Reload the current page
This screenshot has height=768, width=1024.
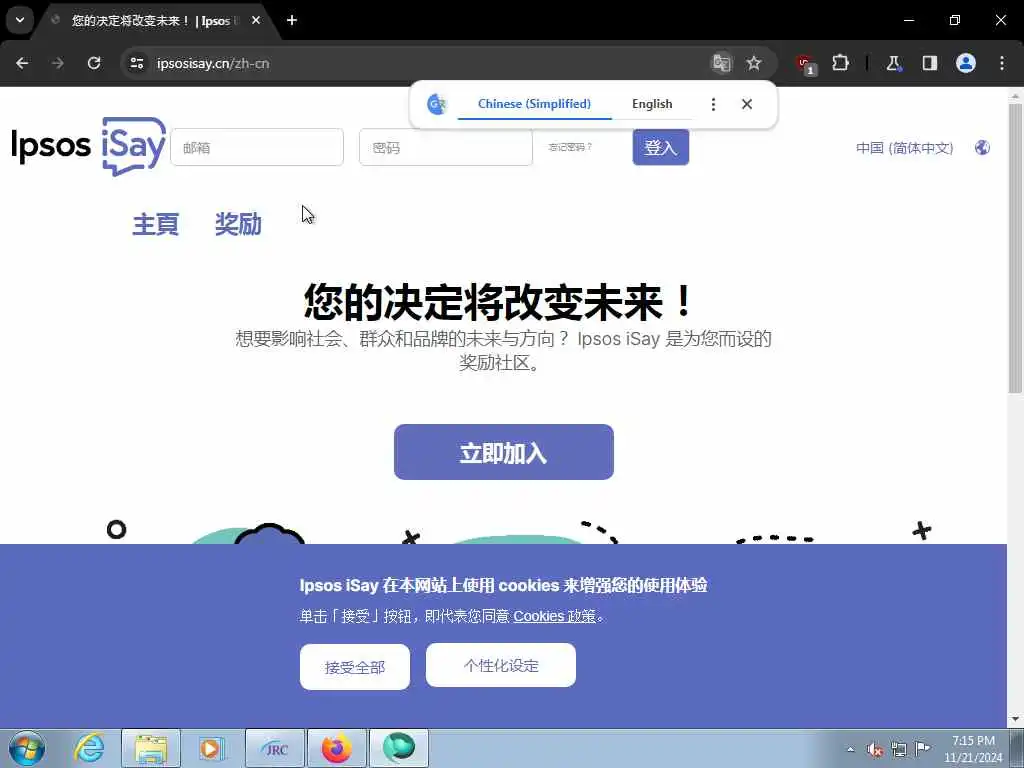[x=94, y=63]
